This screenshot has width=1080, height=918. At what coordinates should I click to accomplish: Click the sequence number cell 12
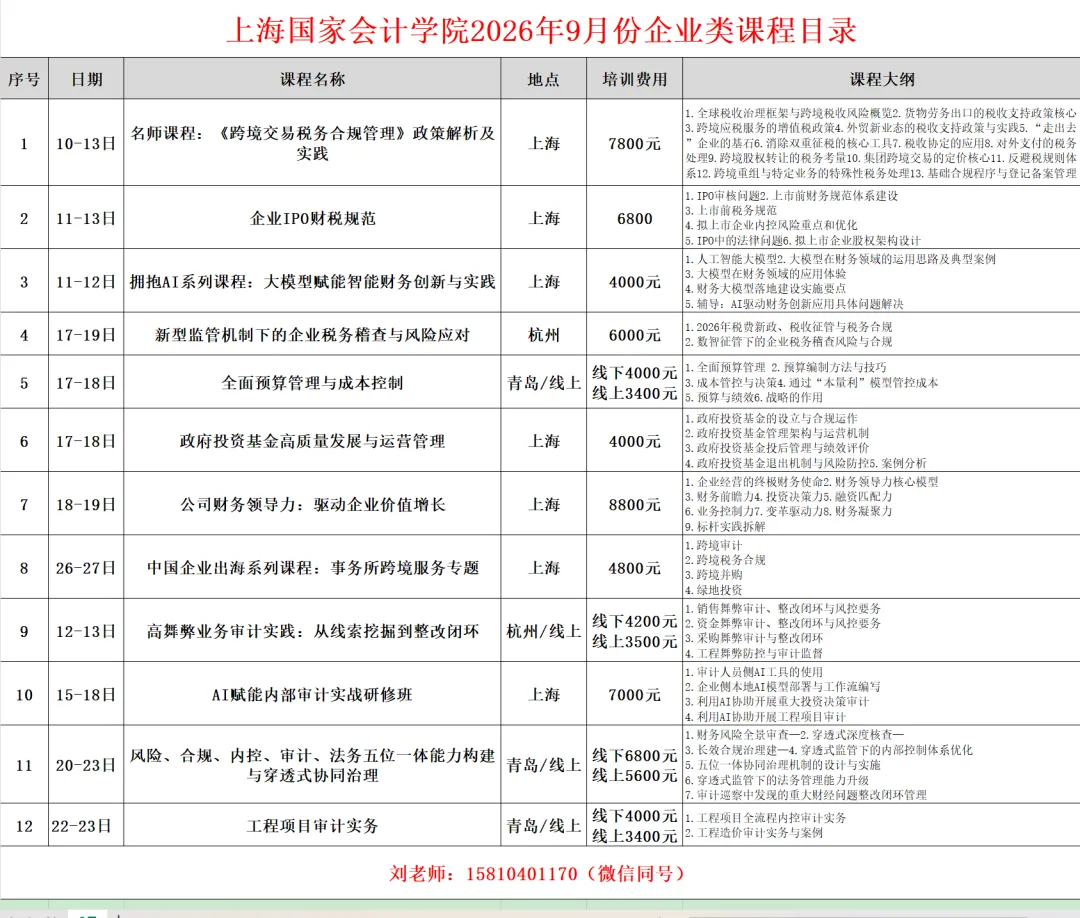(x=24, y=825)
